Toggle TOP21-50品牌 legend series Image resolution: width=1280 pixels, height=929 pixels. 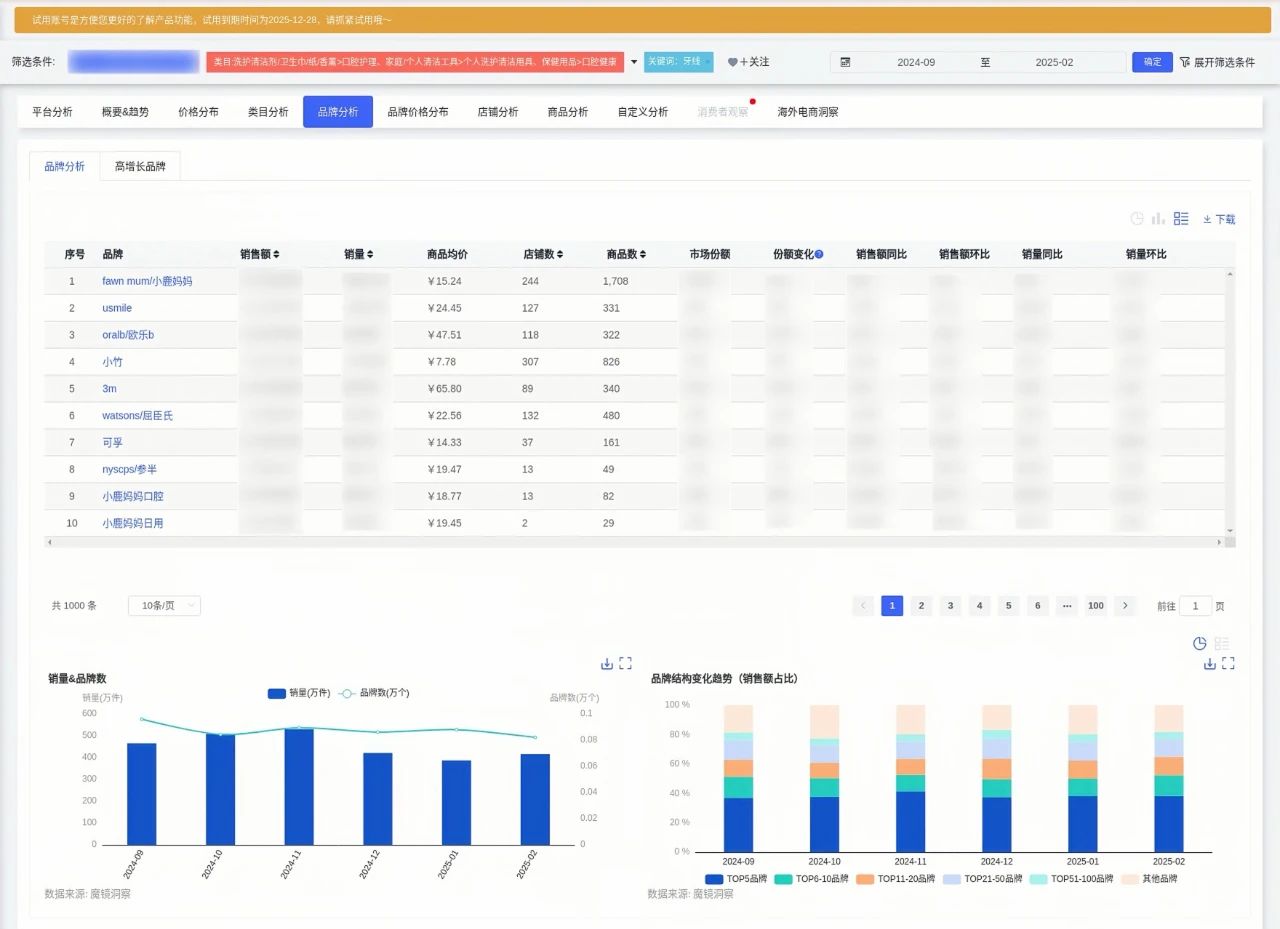pyautogui.click(x=983, y=879)
